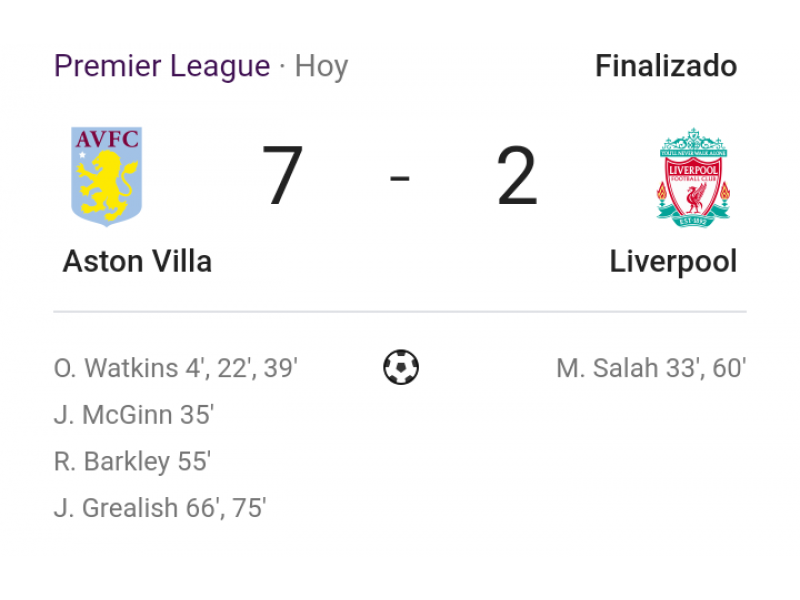This screenshot has width=800, height=600.
Task: Click the Finalizado match status
Action: click(x=666, y=66)
